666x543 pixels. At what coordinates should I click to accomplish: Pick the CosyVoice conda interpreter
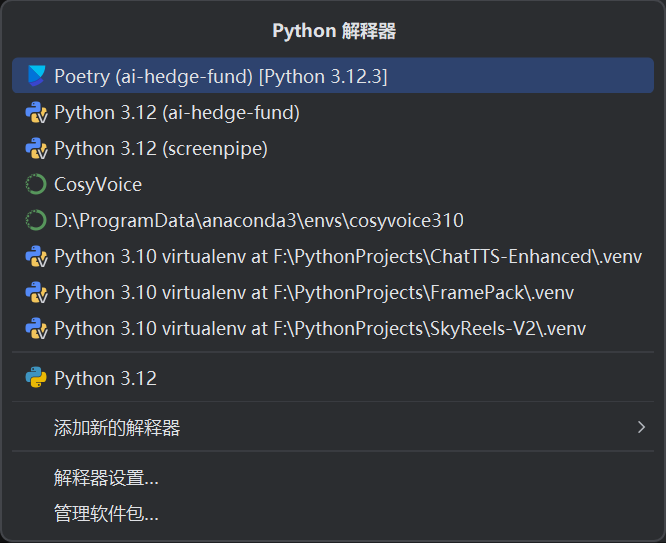click(333, 184)
